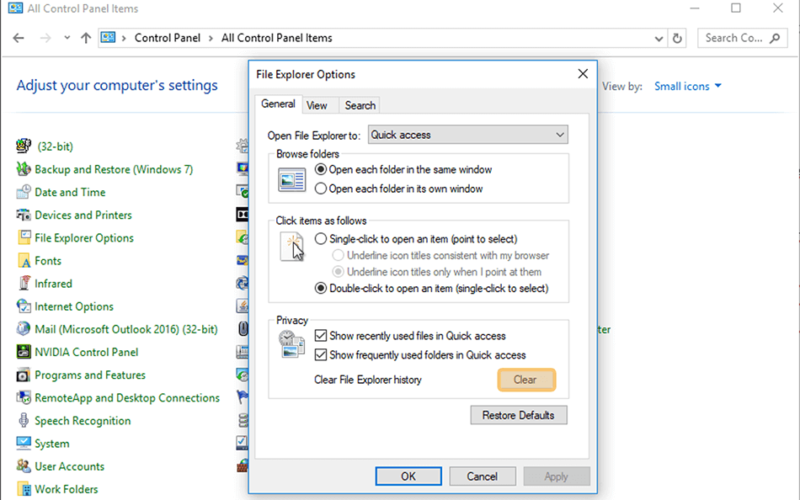Screen dimensions: 800x500
Task: Click the Devices and Printers icon
Action: (23, 215)
